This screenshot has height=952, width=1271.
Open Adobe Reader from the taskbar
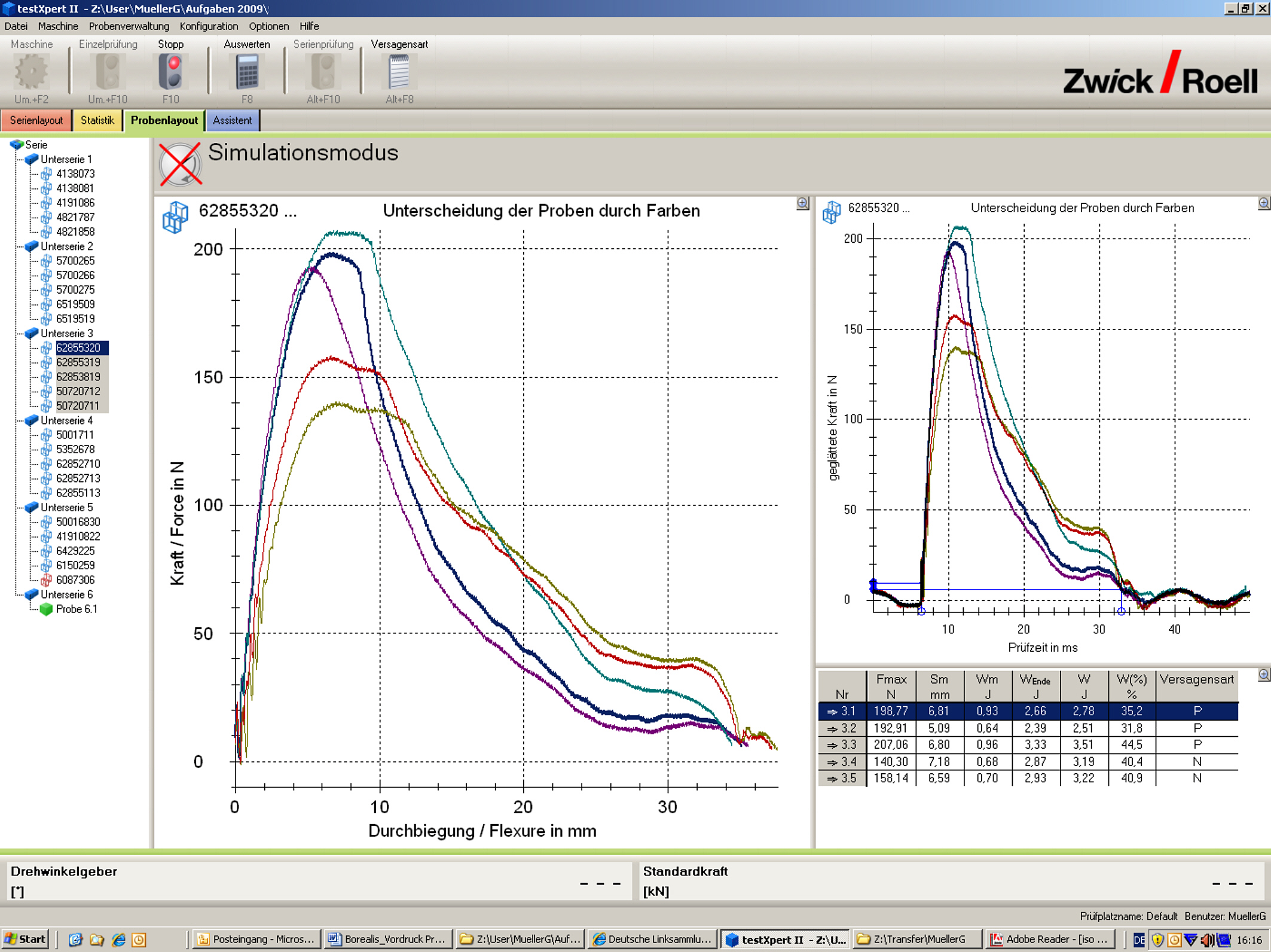1050,939
